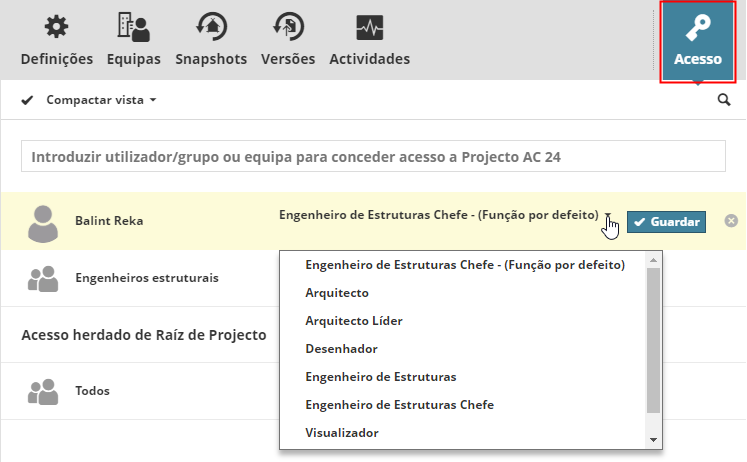747x462 pixels.
Task: Open the Definições gear icon
Action: click(57, 28)
